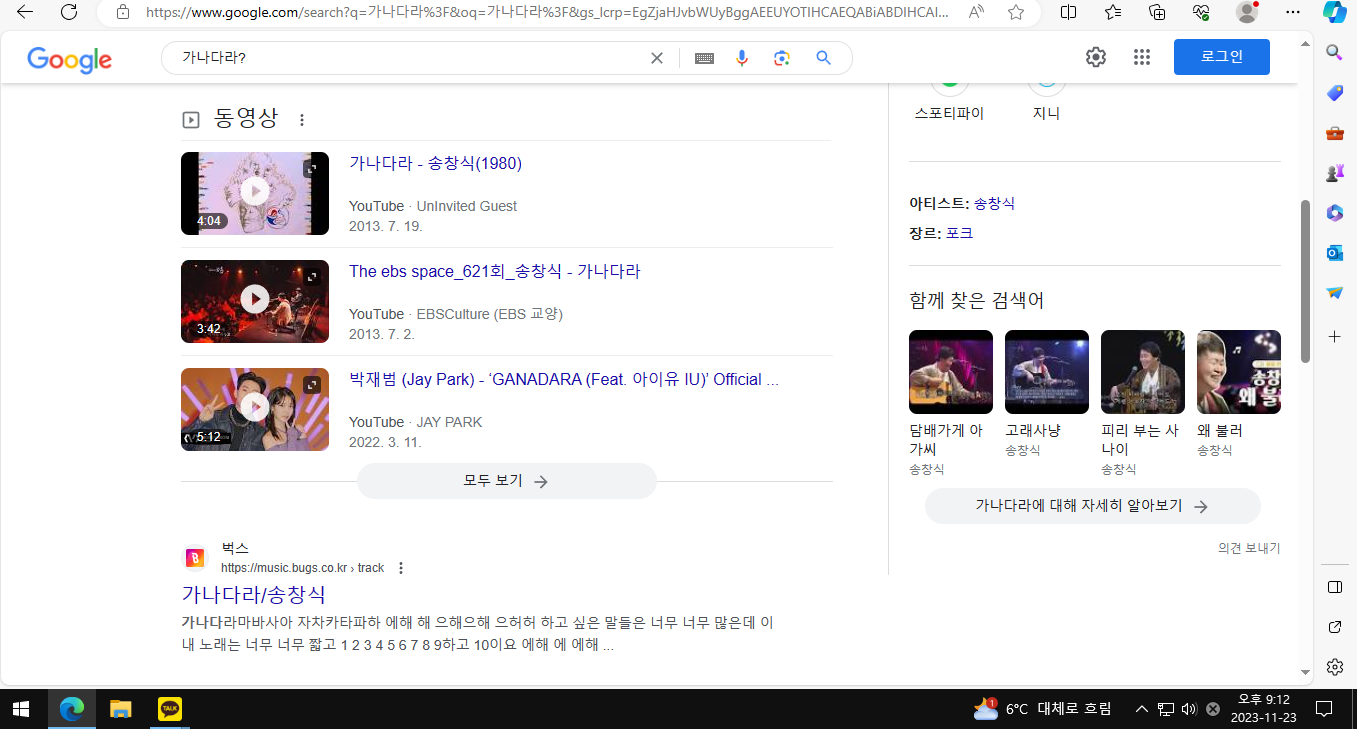Screen dimensions: 1357x729
Task: Open the 가나다라 - 송창식(1980) video title
Action: pyautogui.click(x=435, y=163)
